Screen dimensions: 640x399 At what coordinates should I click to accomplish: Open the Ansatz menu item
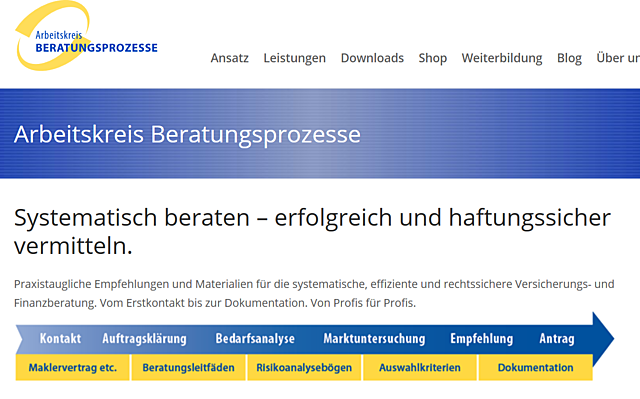[x=229, y=58]
